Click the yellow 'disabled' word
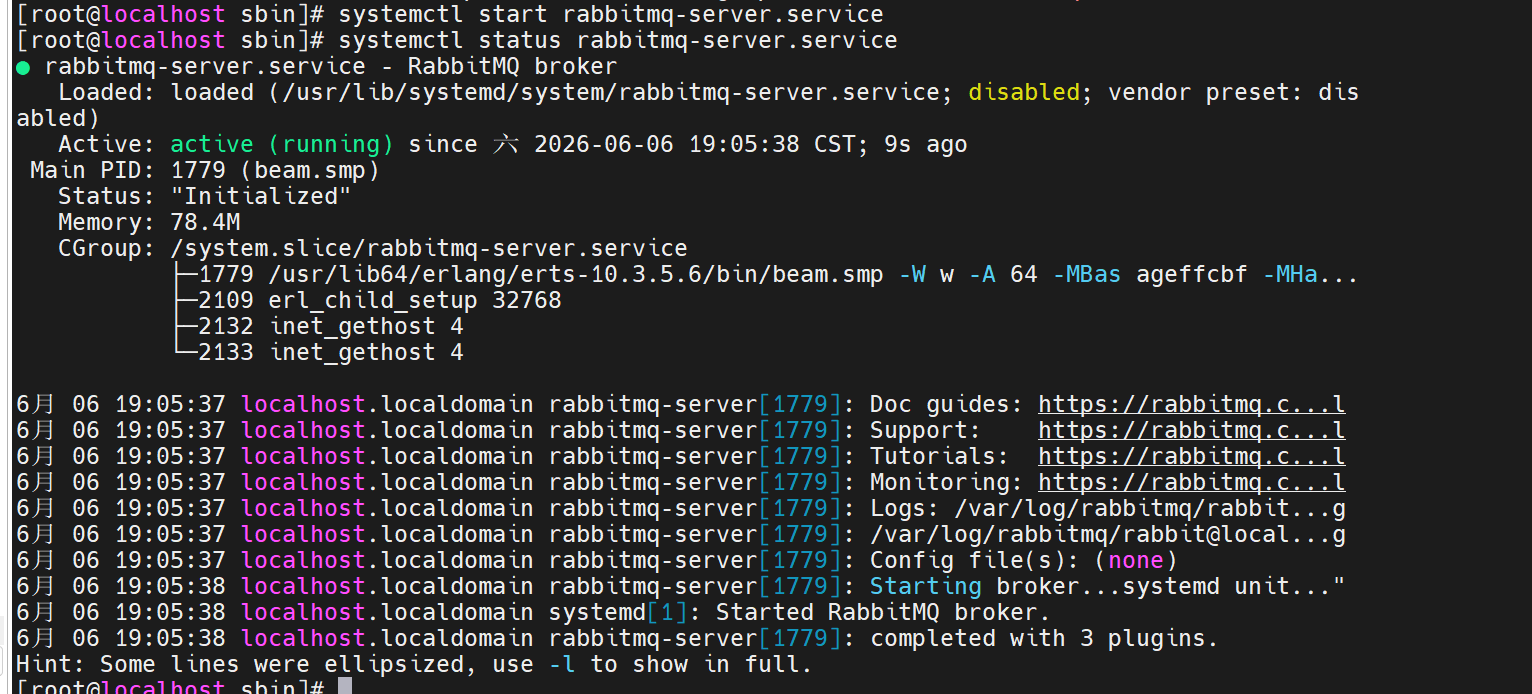 pyautogui.click(x=1024, y=93)
